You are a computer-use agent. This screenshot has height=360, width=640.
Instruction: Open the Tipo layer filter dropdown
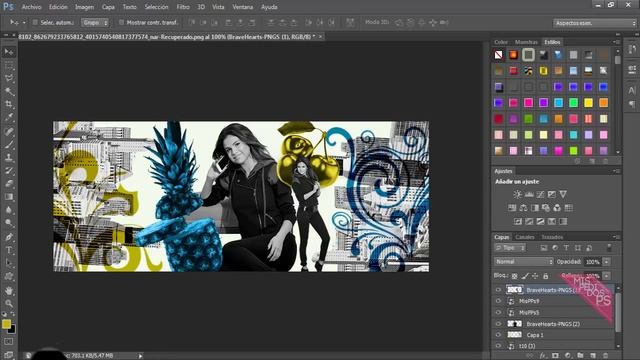coord(510,248)
